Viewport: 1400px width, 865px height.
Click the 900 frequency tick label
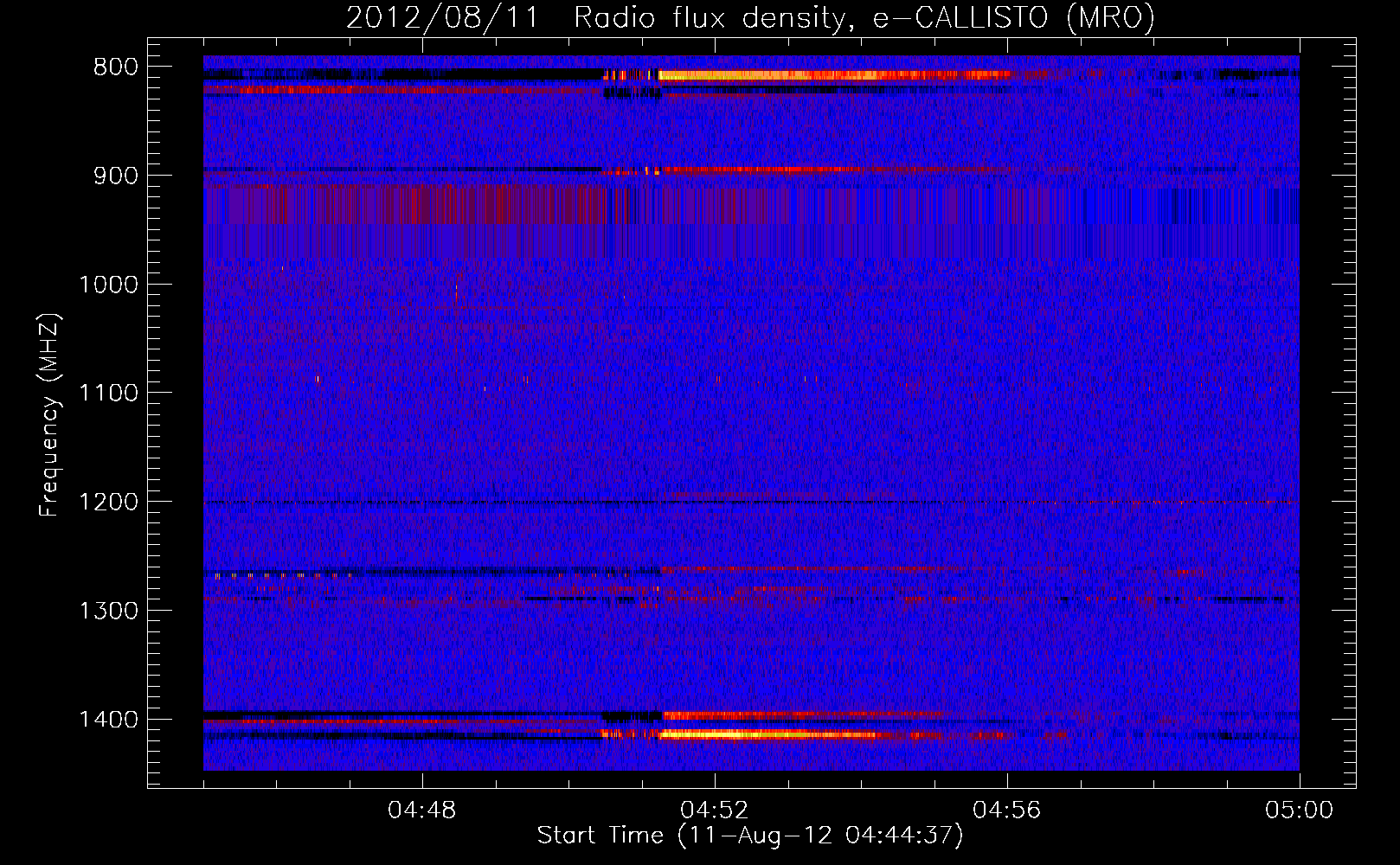[116, 176]
